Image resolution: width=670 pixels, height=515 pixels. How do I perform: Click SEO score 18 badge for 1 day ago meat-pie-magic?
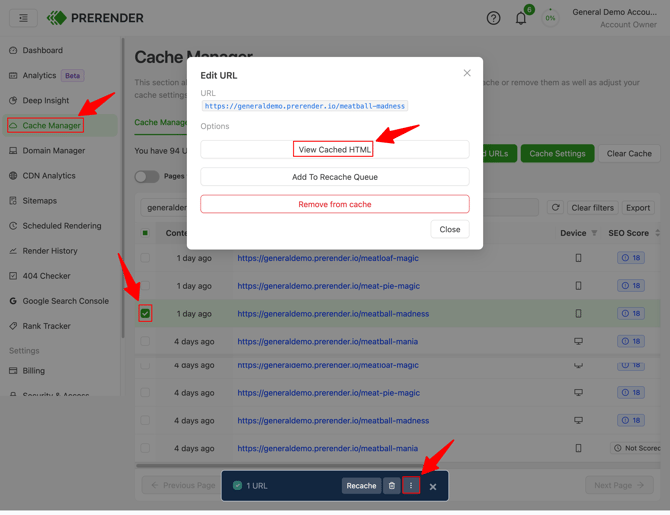click(x=631, y=285)
